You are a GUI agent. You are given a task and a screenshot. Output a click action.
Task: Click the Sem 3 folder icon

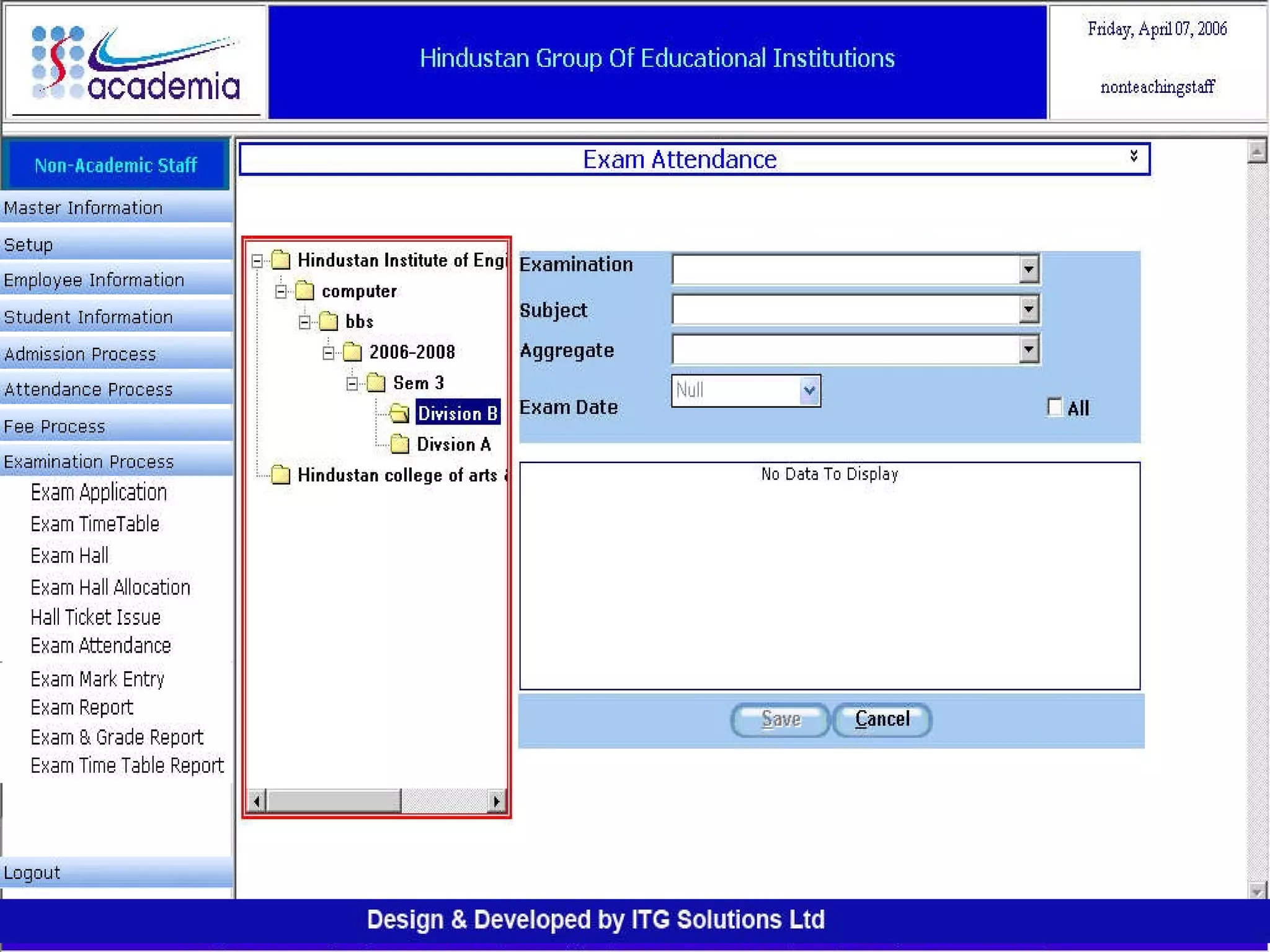[x=376, y=382]
